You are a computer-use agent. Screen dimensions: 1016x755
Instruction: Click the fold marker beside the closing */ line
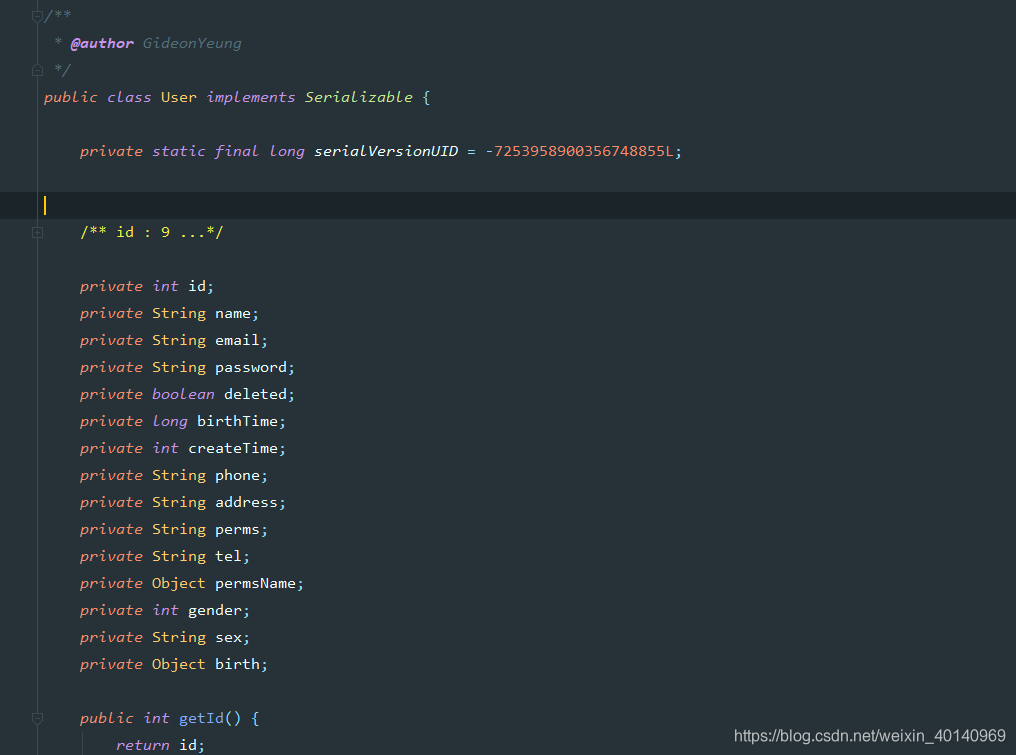pos(36,69)
